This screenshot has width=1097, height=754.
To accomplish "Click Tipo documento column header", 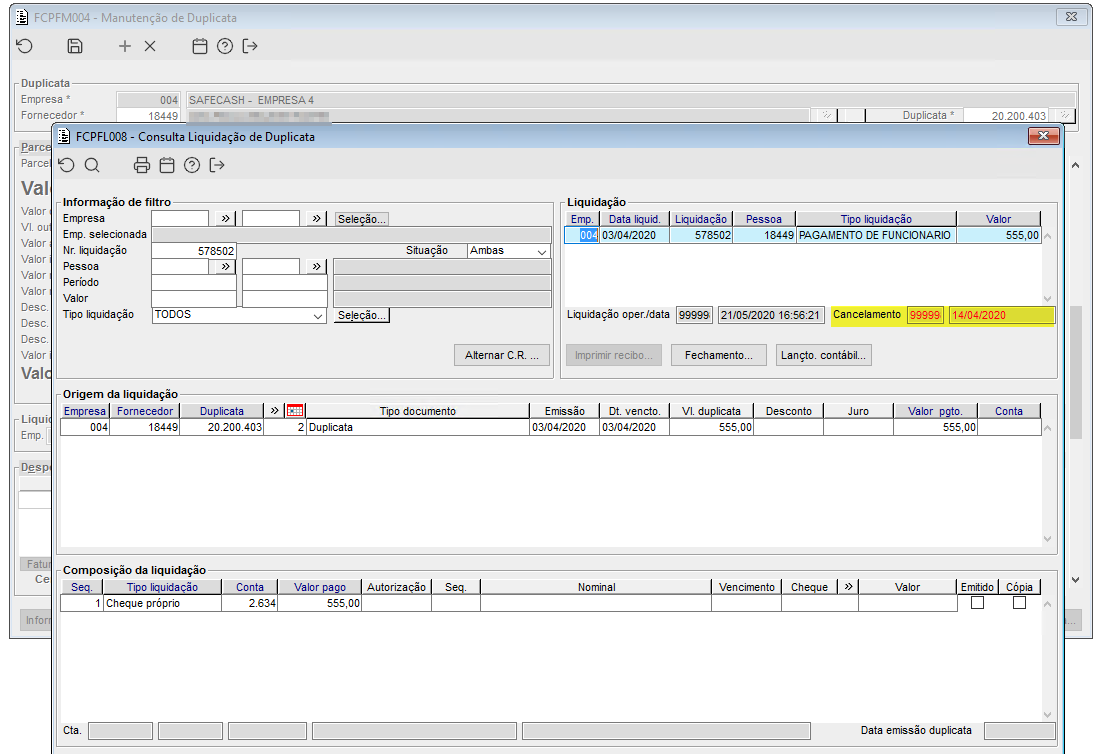I will (418, 411).
